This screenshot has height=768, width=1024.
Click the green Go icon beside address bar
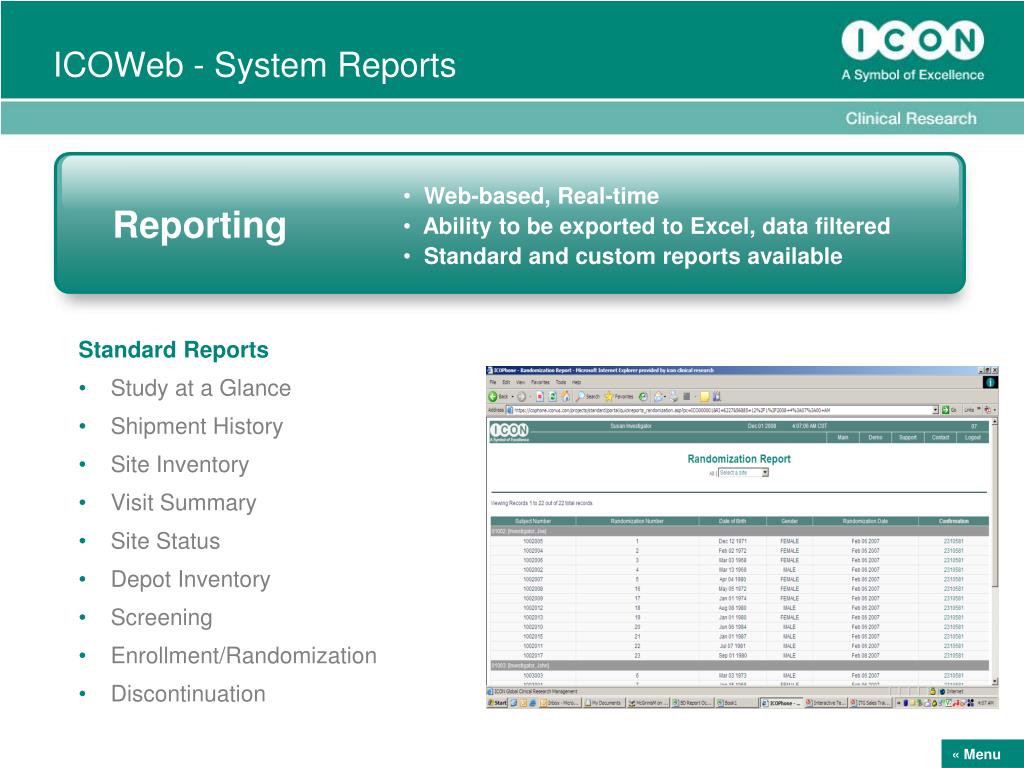[945, 410]
